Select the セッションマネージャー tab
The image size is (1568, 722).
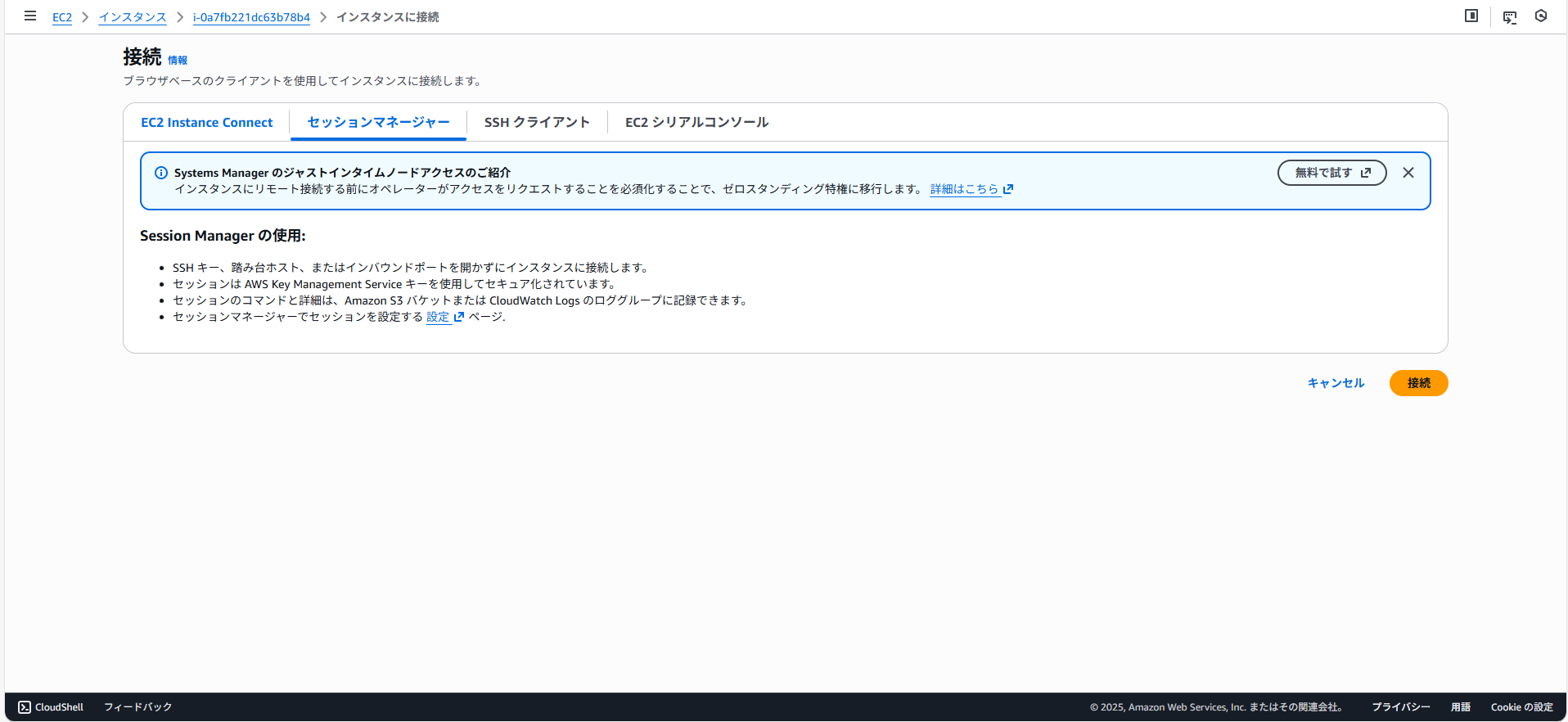coord(378,122)
